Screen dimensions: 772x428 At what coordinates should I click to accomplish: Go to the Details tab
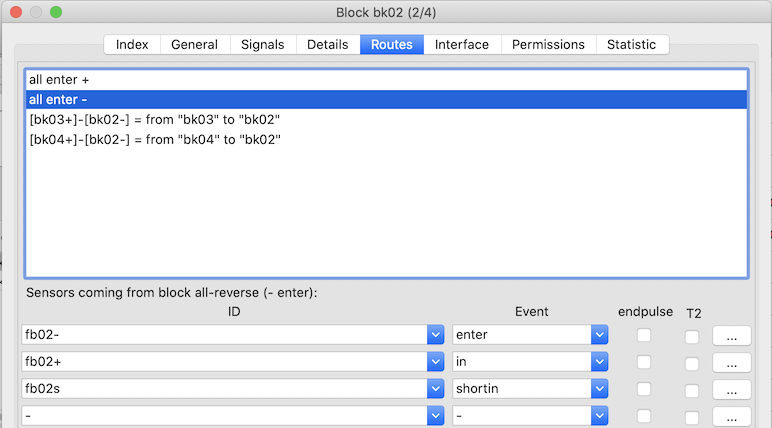[327, 45]
